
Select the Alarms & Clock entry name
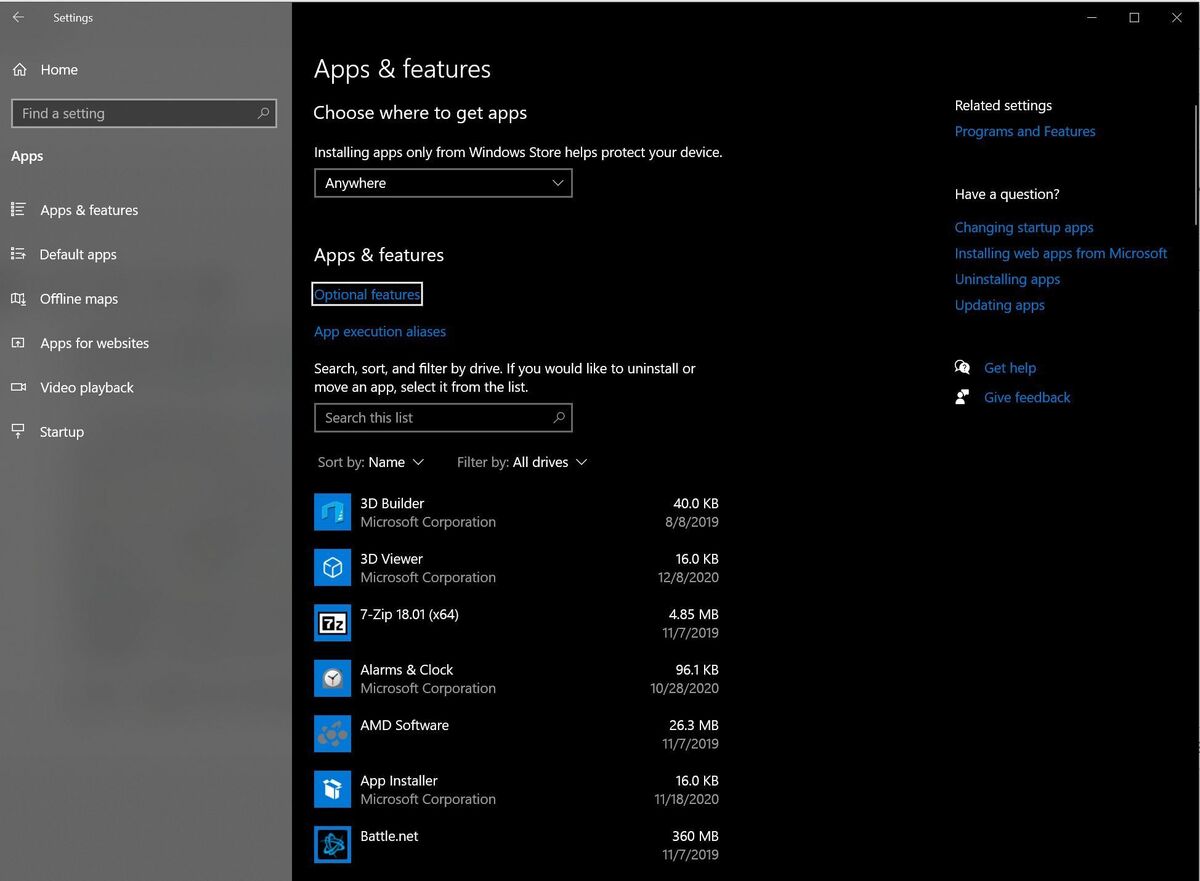point(406,669)
